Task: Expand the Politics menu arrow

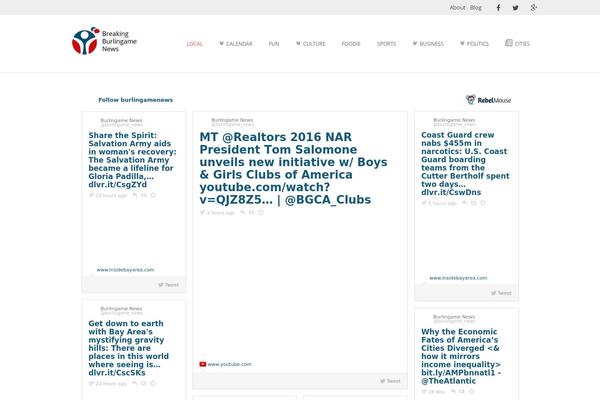Action: click(462, 43)
